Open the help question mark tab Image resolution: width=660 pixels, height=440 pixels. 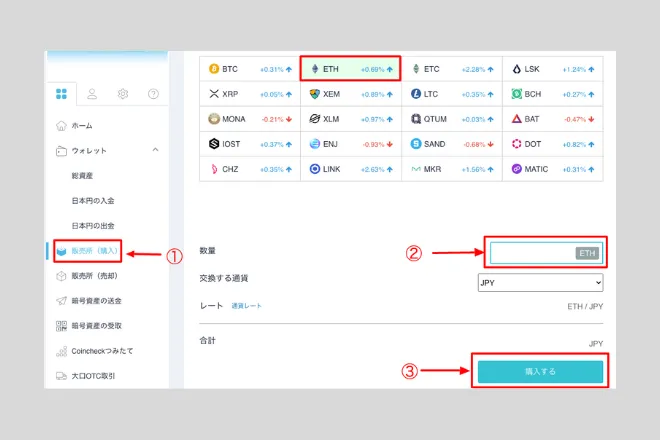click(x=153, y=93)
